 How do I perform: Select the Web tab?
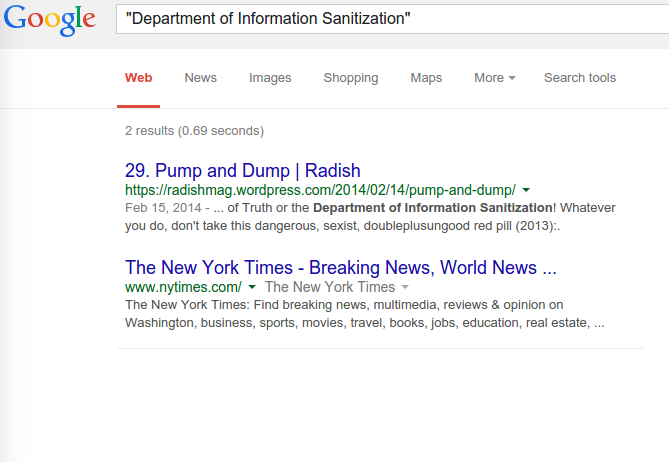point(138,78)
